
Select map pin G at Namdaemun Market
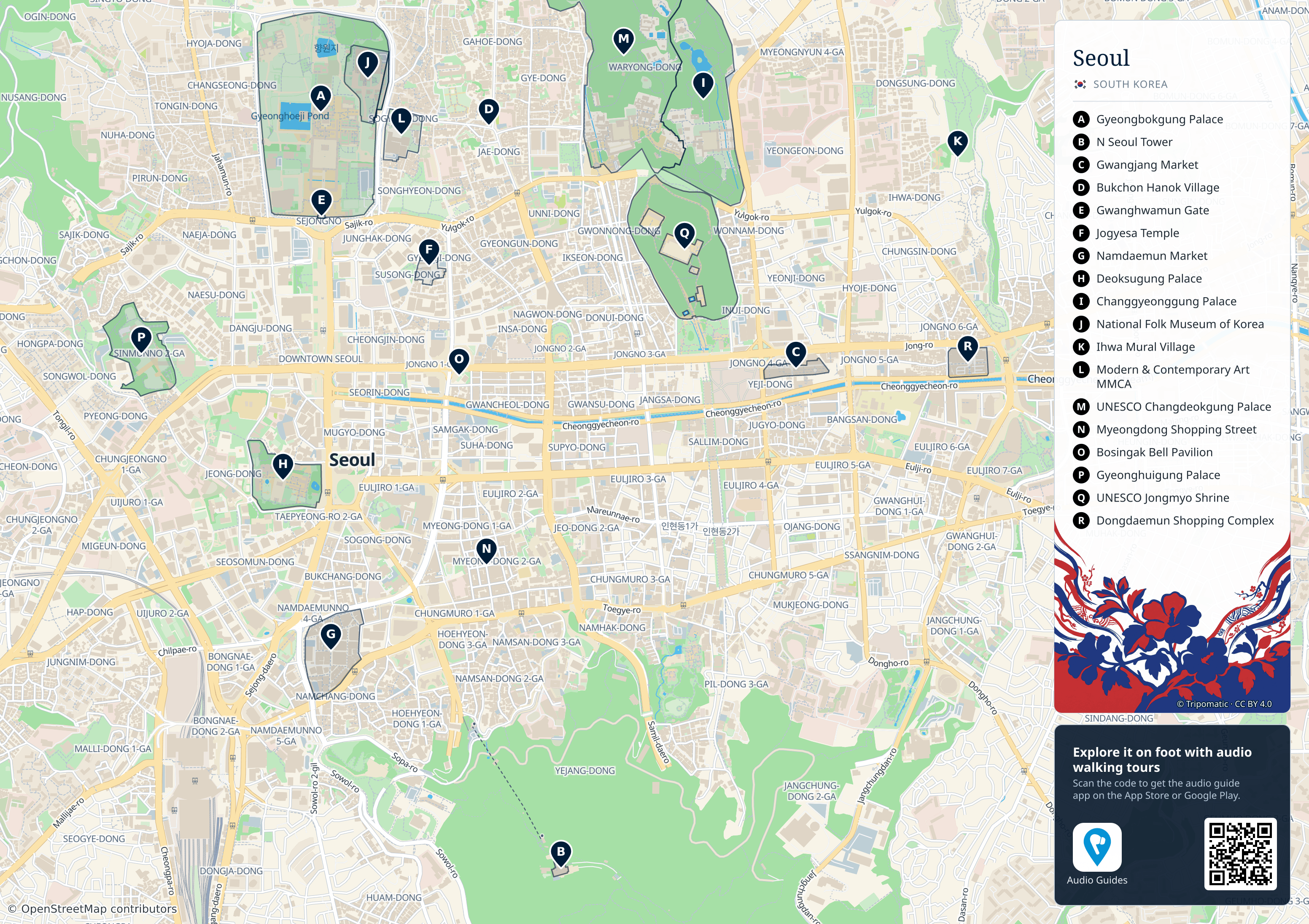pyautogui.click(x=331, y=636)
